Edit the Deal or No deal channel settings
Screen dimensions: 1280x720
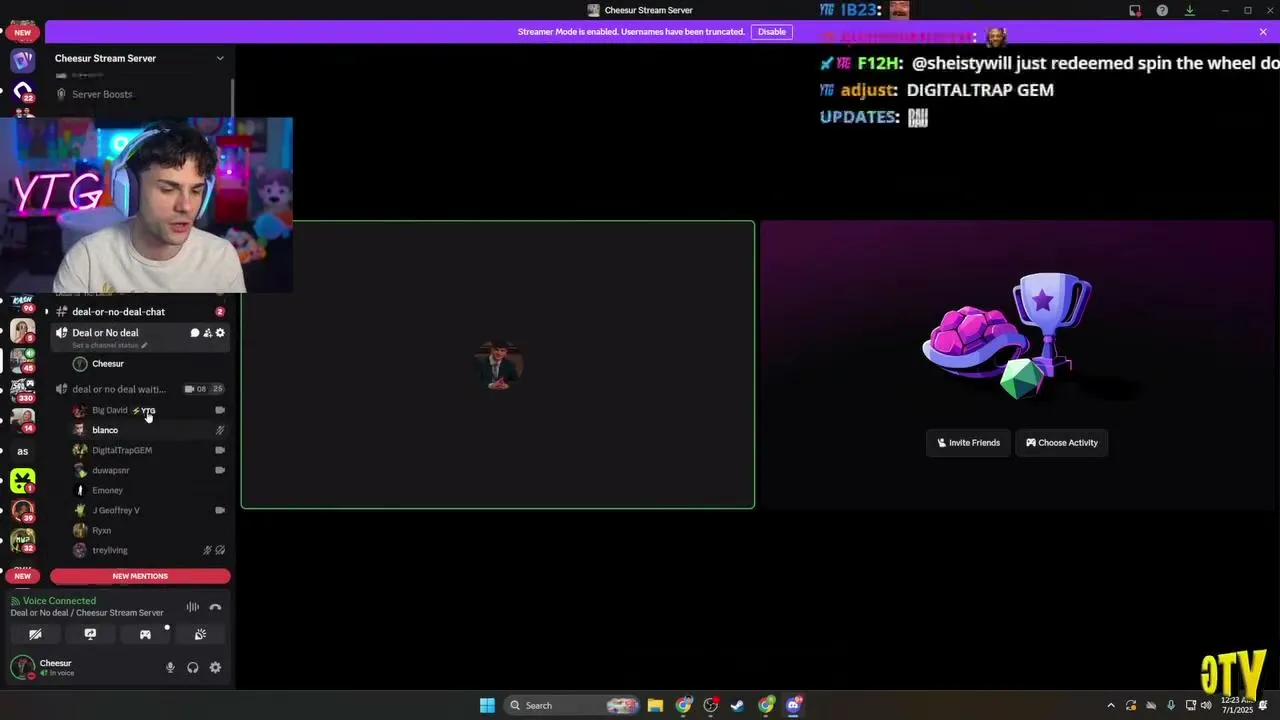click(x=220, y=333)
